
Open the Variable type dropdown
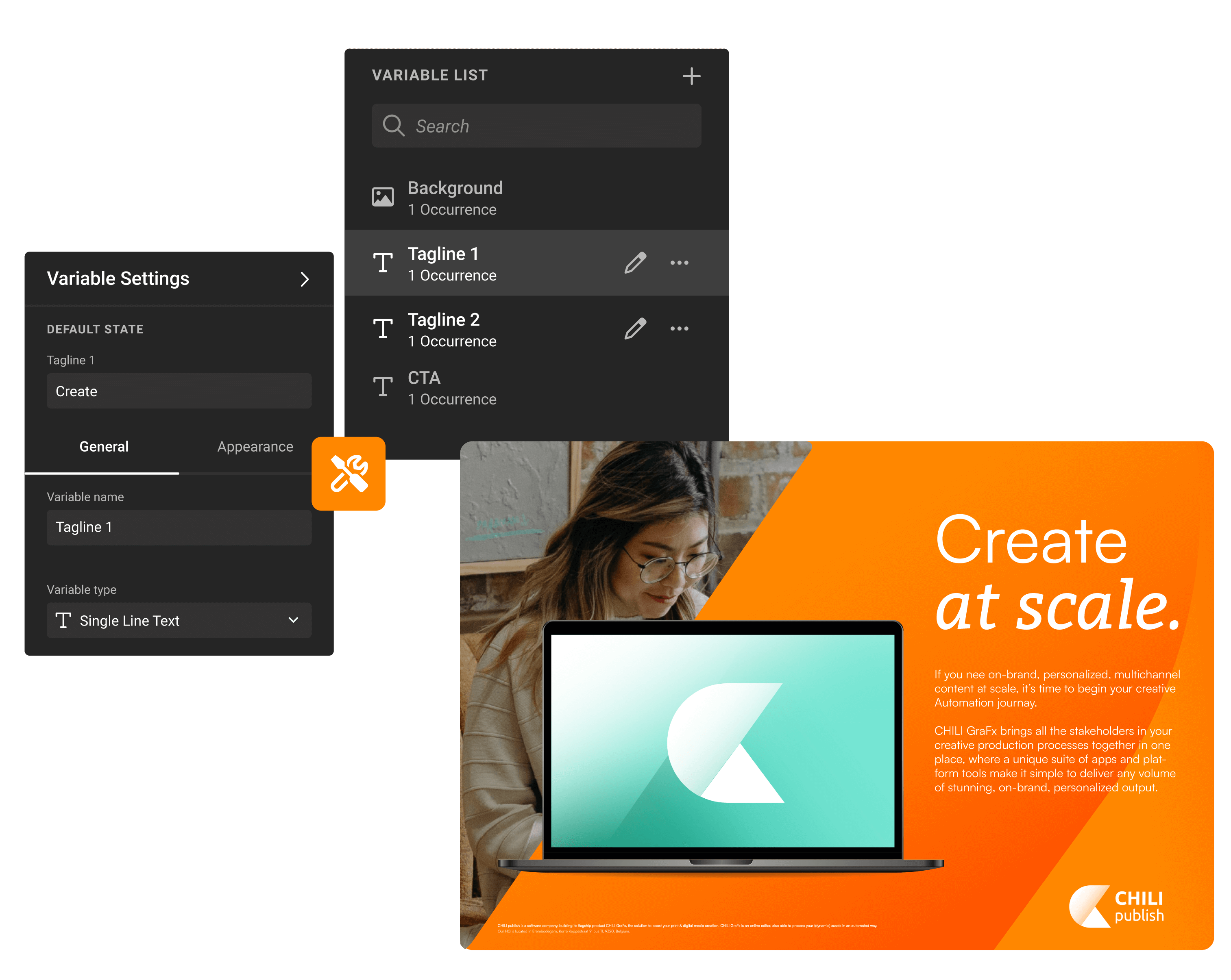[179, 620]
